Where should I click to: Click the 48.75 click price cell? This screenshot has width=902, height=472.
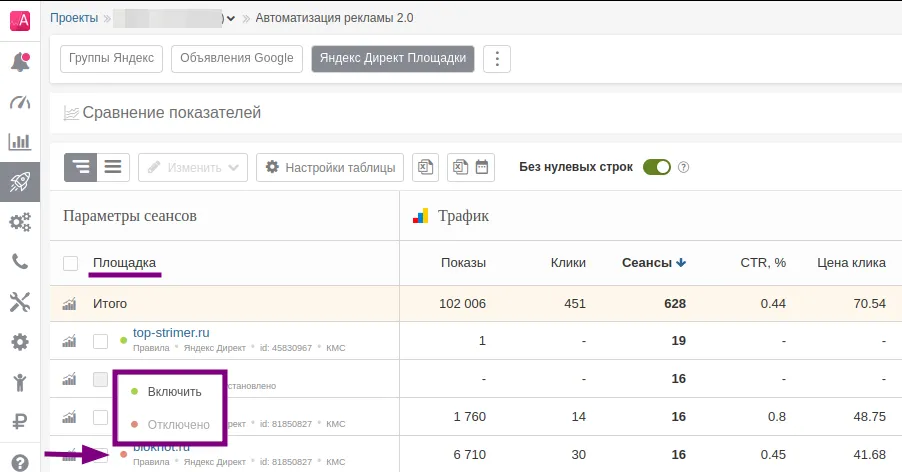870,417
